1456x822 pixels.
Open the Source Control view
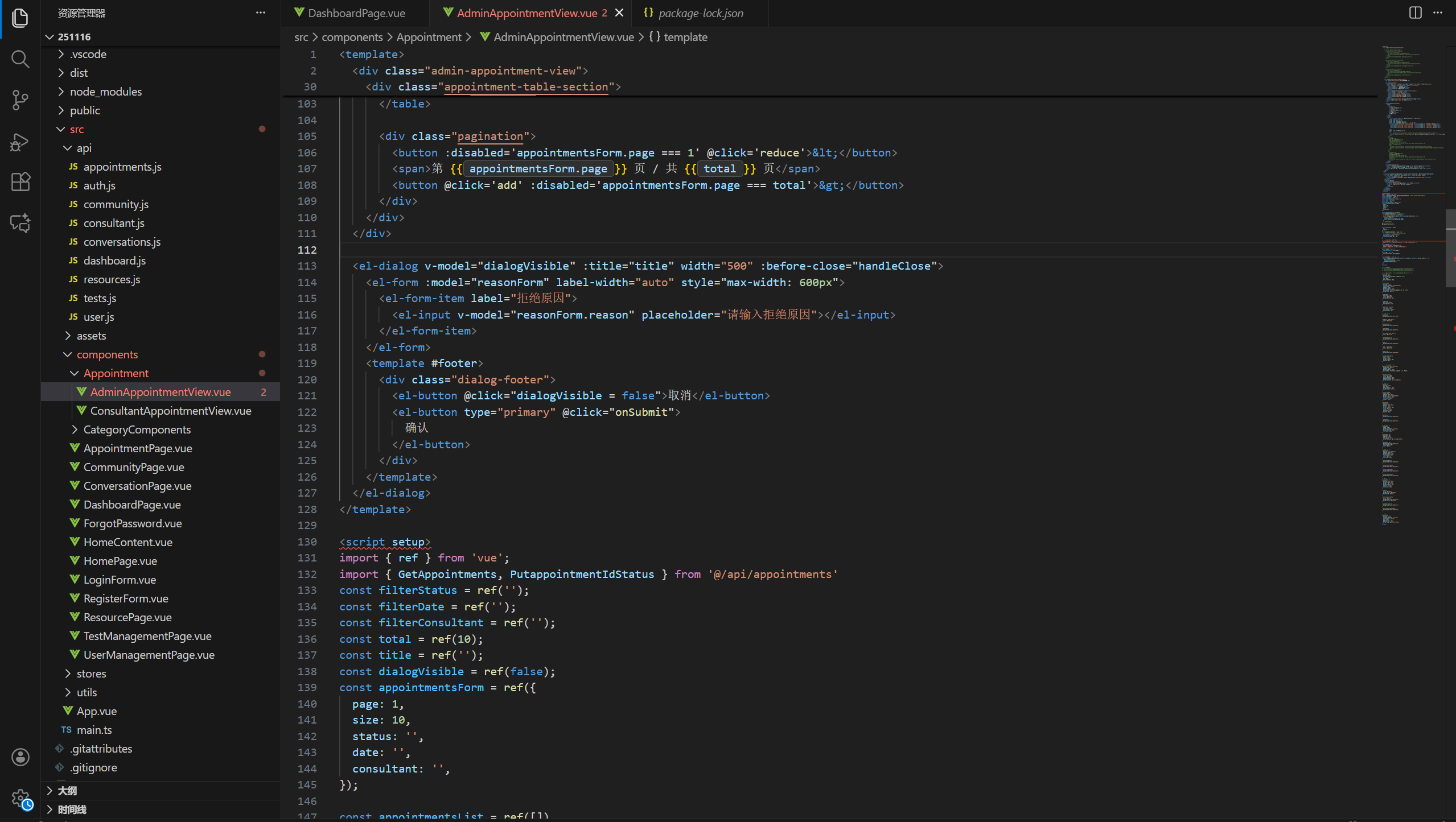pyautogui.click(x=20, y=100)
